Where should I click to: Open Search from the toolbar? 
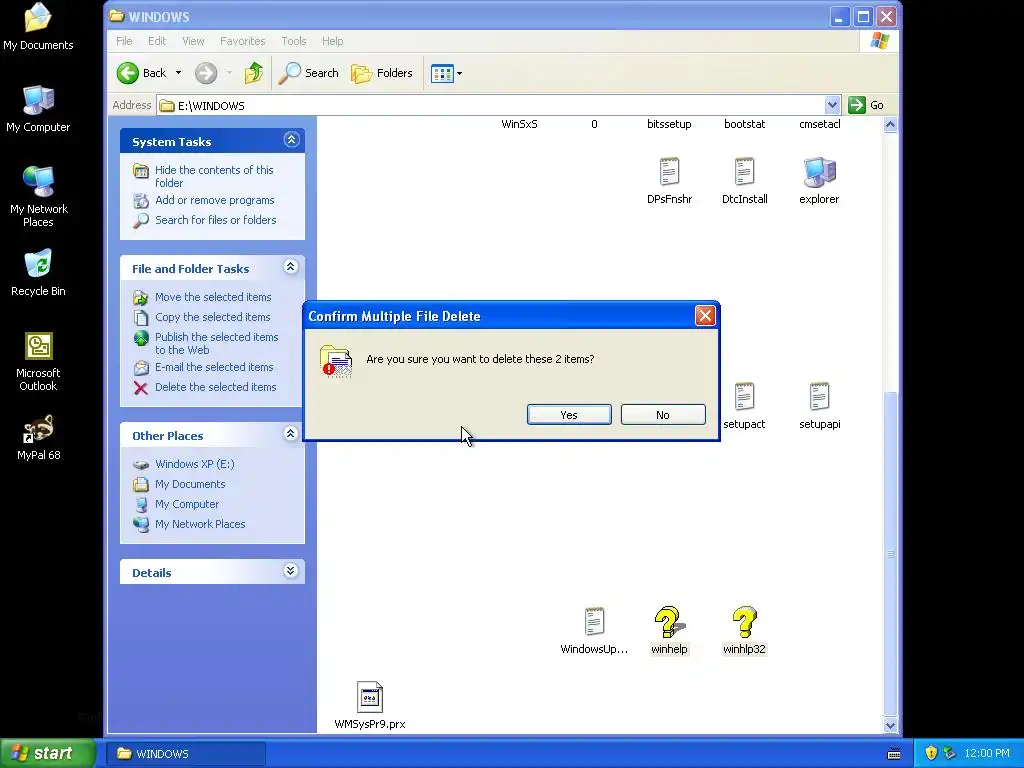coord(309,73)
